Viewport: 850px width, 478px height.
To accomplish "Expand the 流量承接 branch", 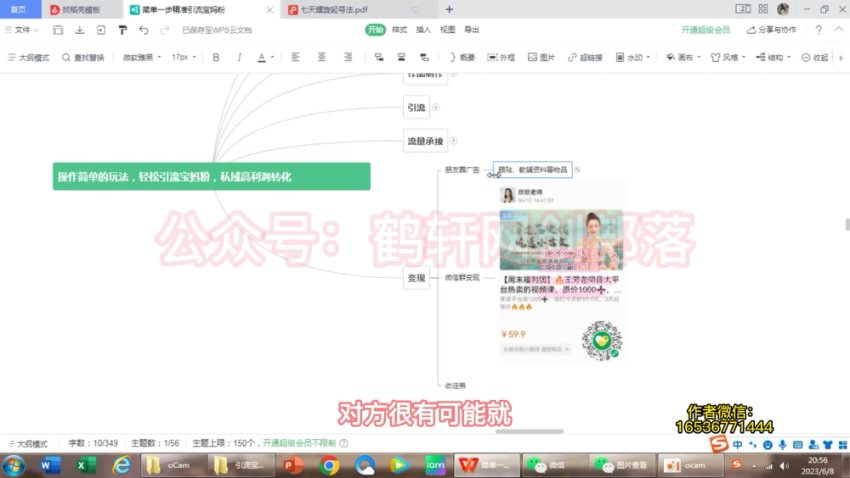I will coord(453,141).
